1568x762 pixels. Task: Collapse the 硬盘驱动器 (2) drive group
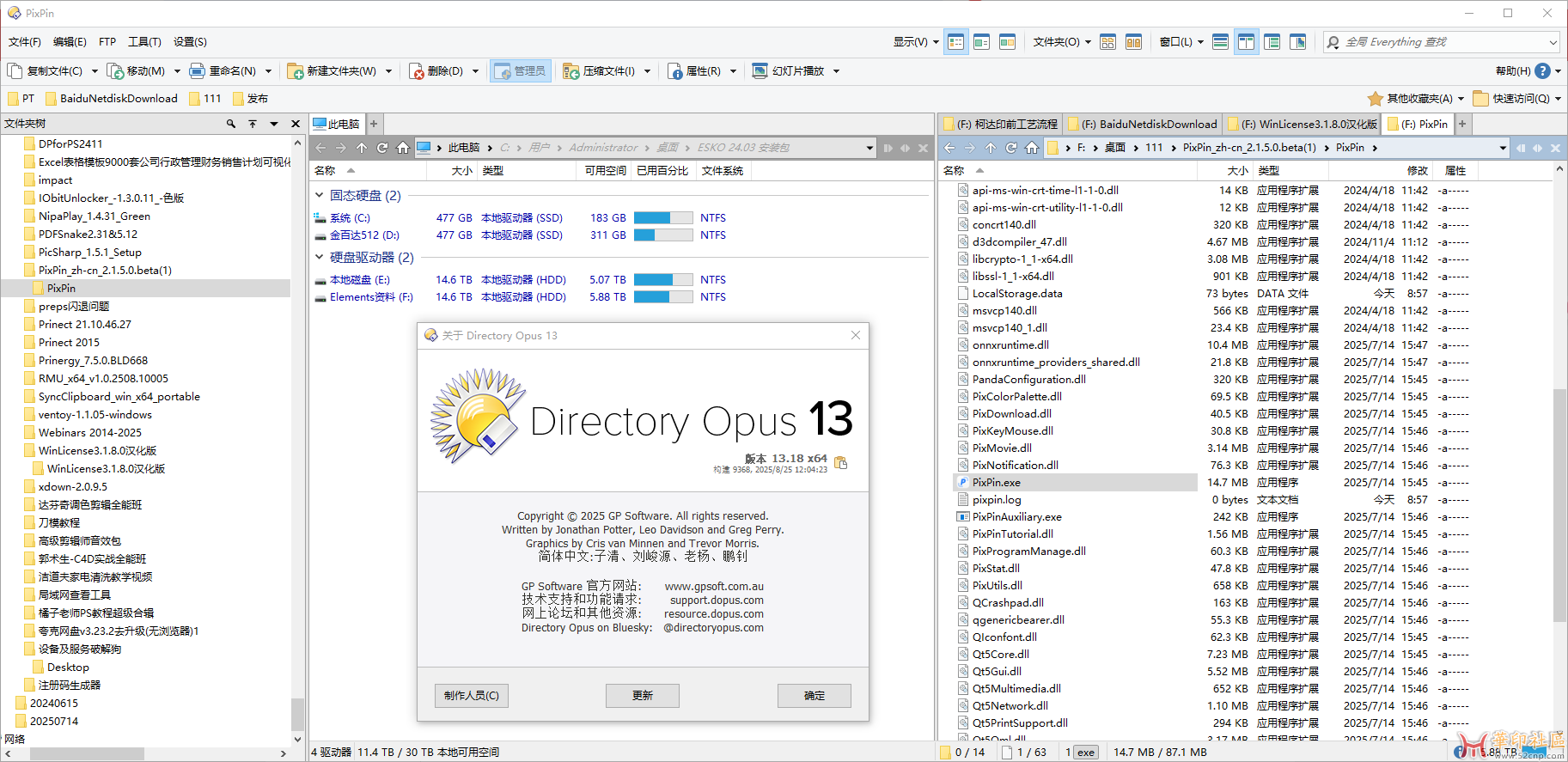320,258
